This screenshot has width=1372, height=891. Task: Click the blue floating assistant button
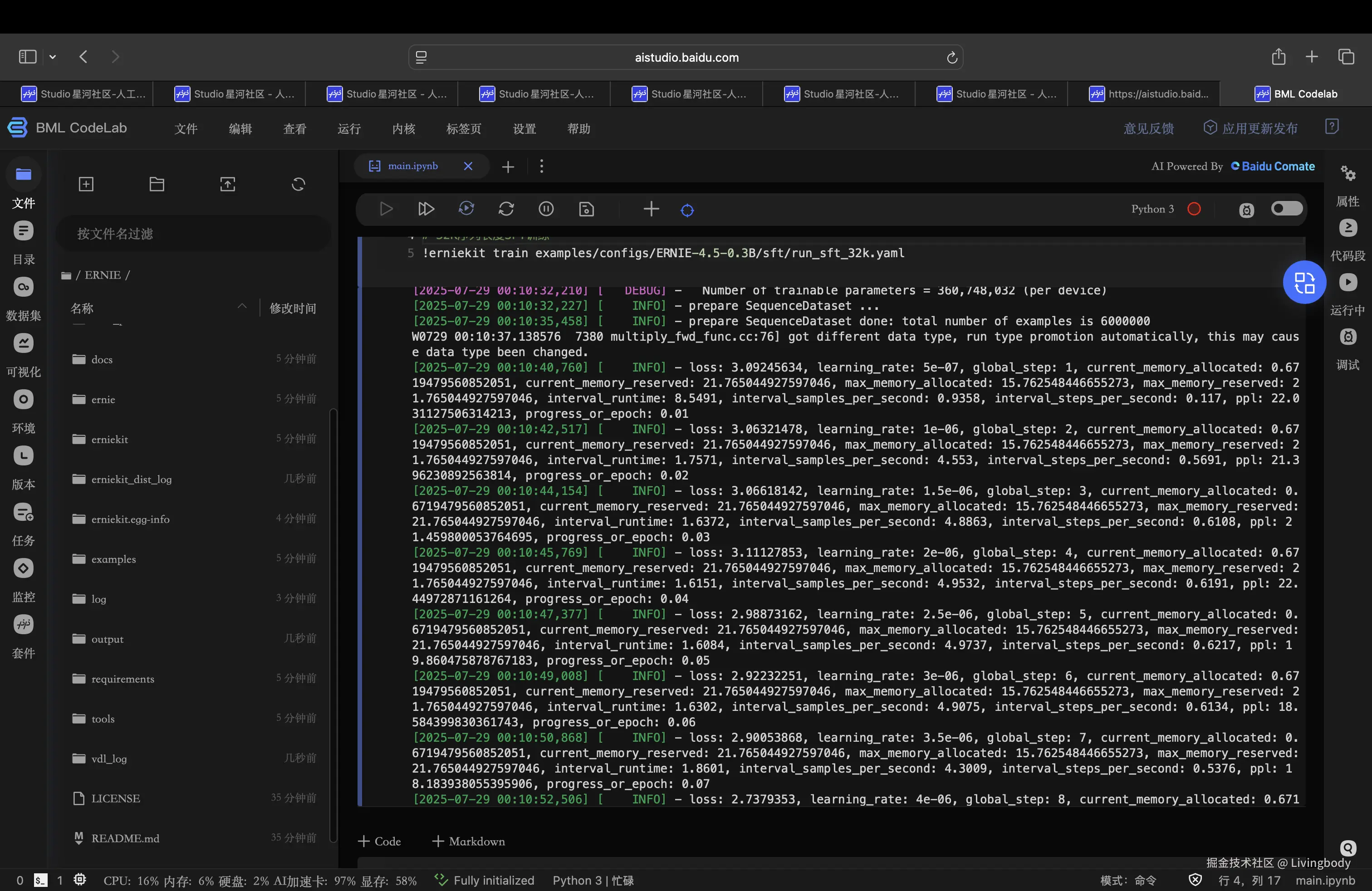click(1304, 282)
